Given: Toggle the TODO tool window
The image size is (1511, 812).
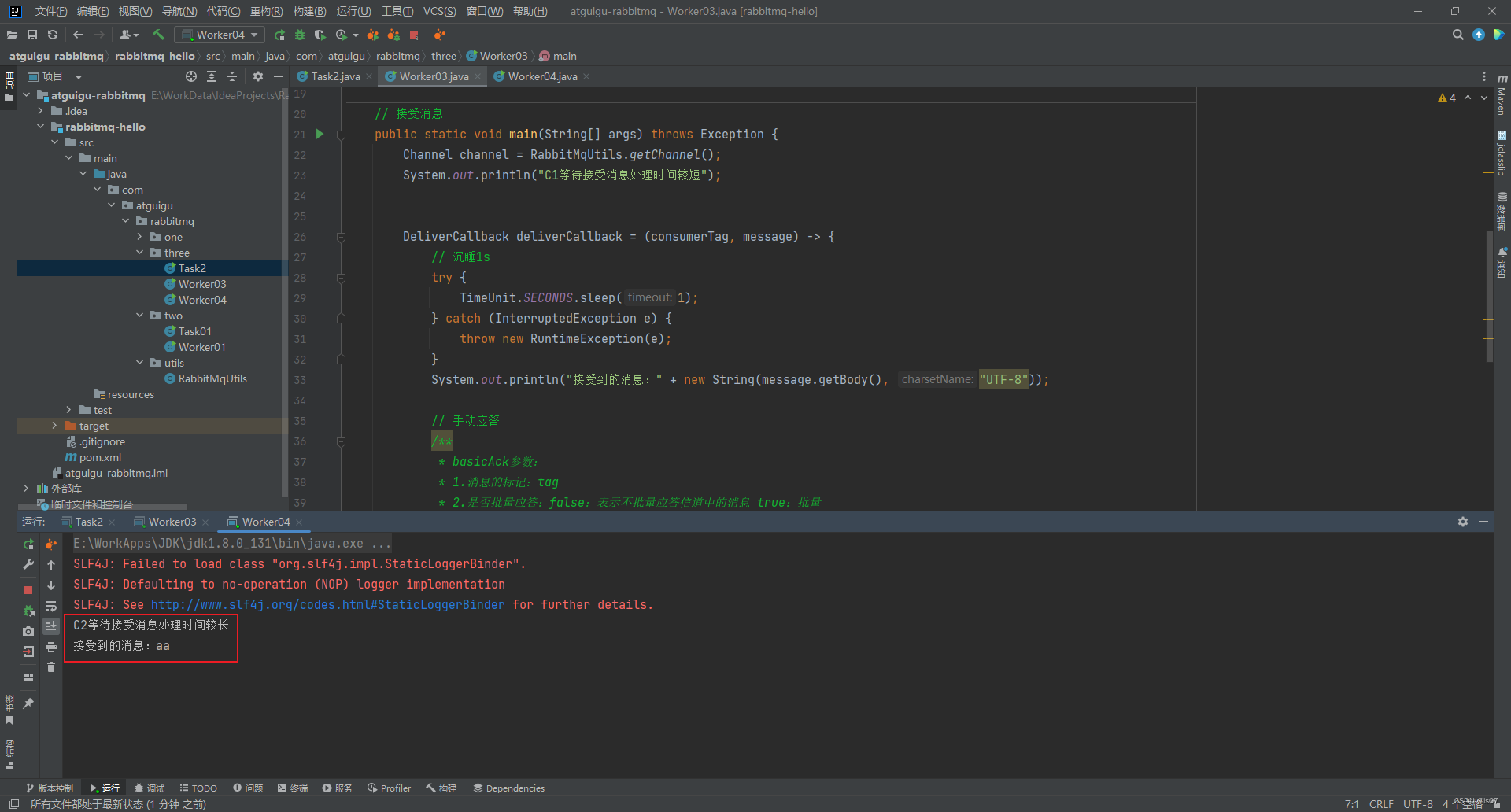Looking at the screenshot, I should tap(198, 788).
